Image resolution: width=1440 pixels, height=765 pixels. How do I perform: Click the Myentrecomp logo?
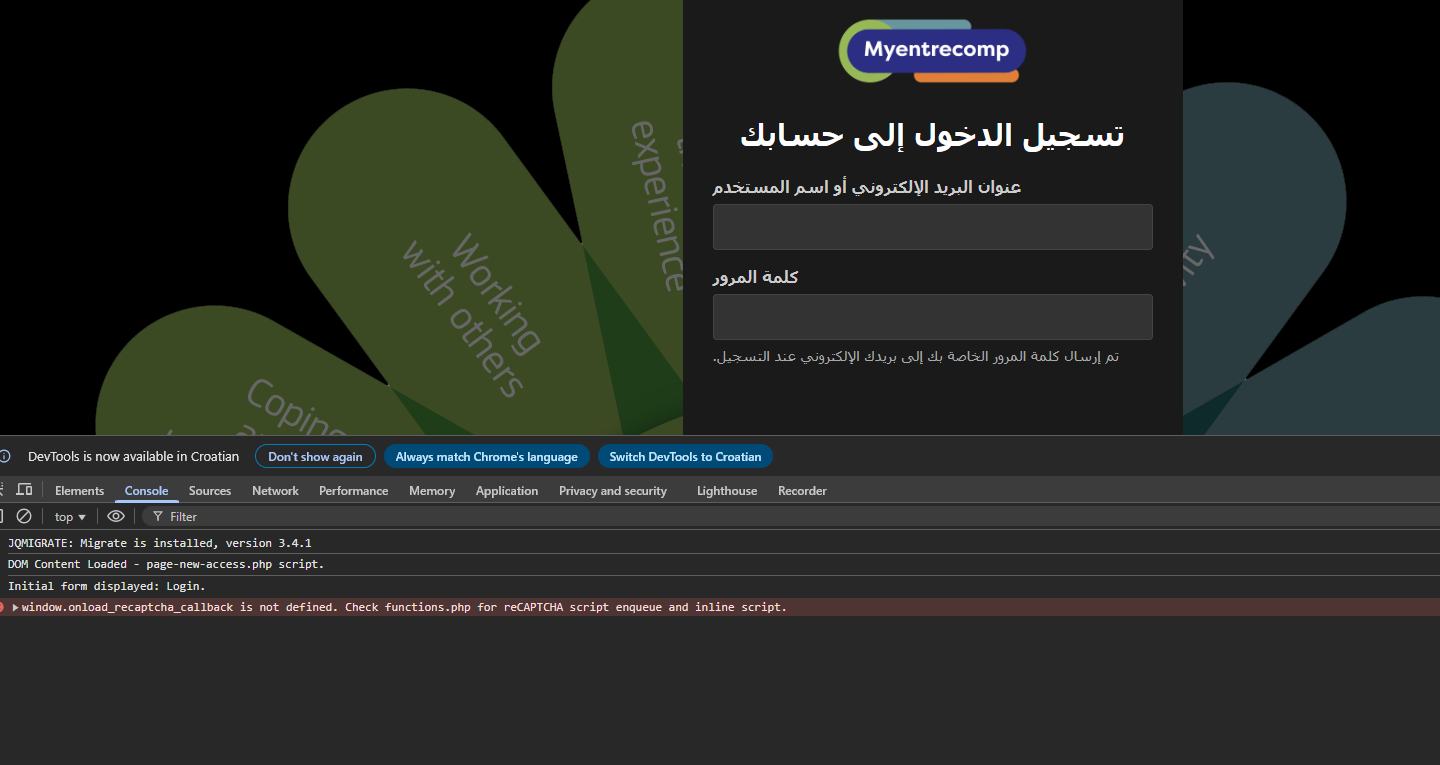coord(932,51)
